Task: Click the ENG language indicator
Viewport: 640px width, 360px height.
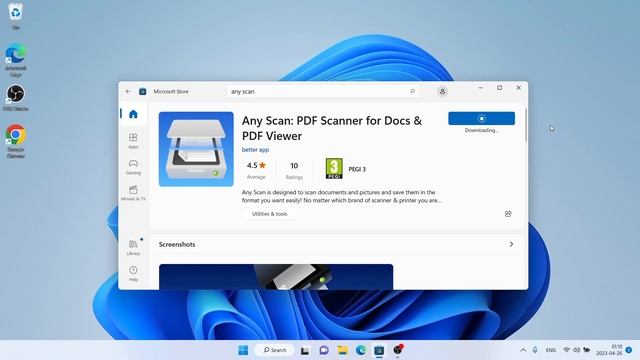Action: coord(551,350)
